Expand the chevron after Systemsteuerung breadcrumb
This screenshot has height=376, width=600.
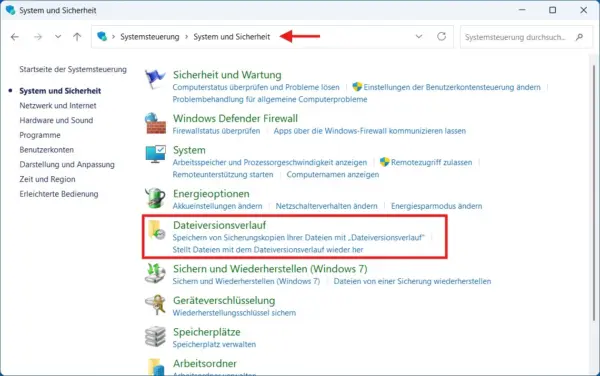187,37
